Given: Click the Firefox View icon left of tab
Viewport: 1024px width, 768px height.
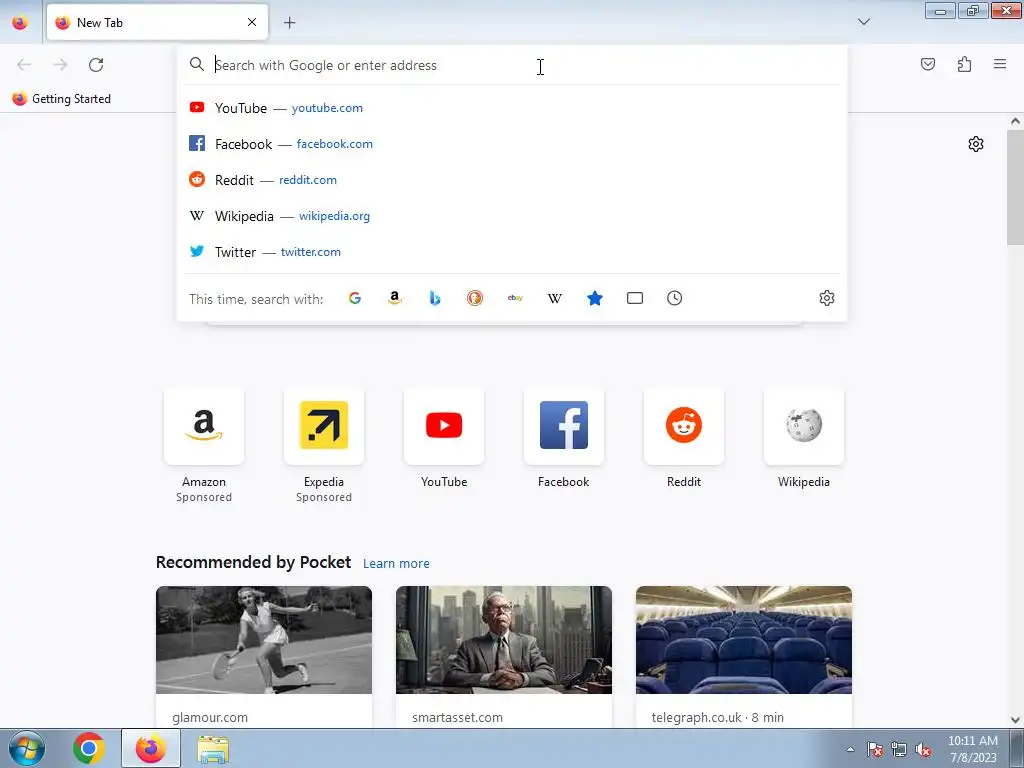Looking at the screenshot, I should [20, 22].
